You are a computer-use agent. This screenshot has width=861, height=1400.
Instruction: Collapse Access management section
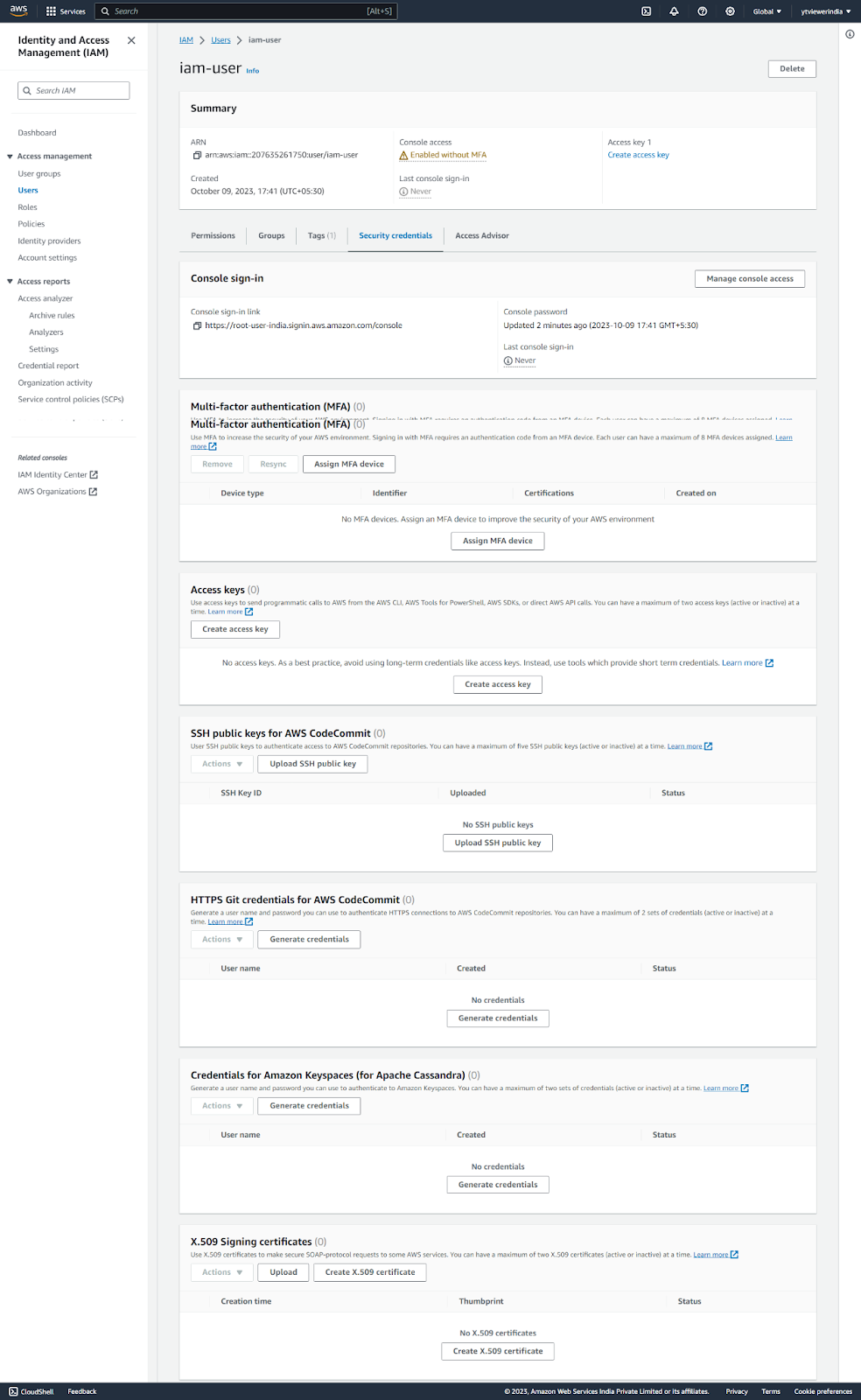tap(10, 157)
